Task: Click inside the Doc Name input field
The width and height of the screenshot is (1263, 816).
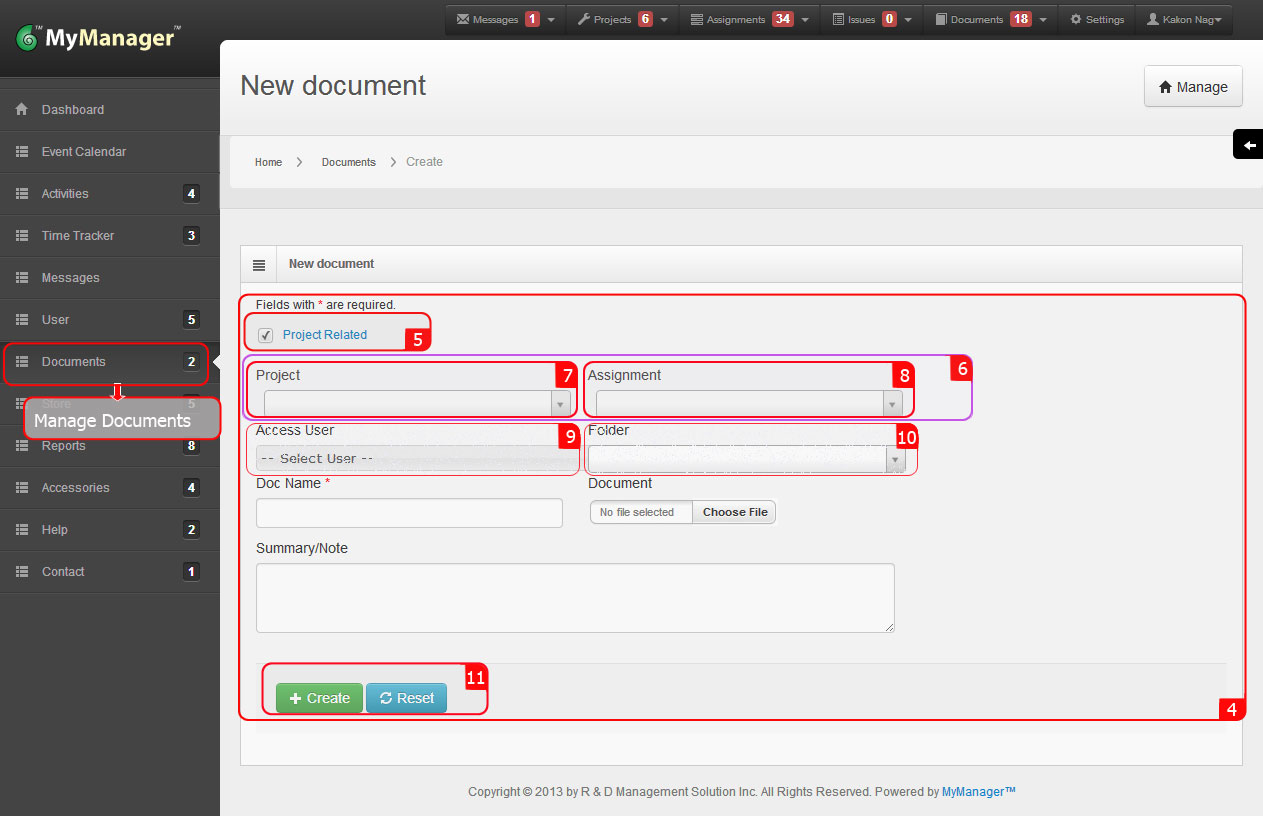Action: 408,512
